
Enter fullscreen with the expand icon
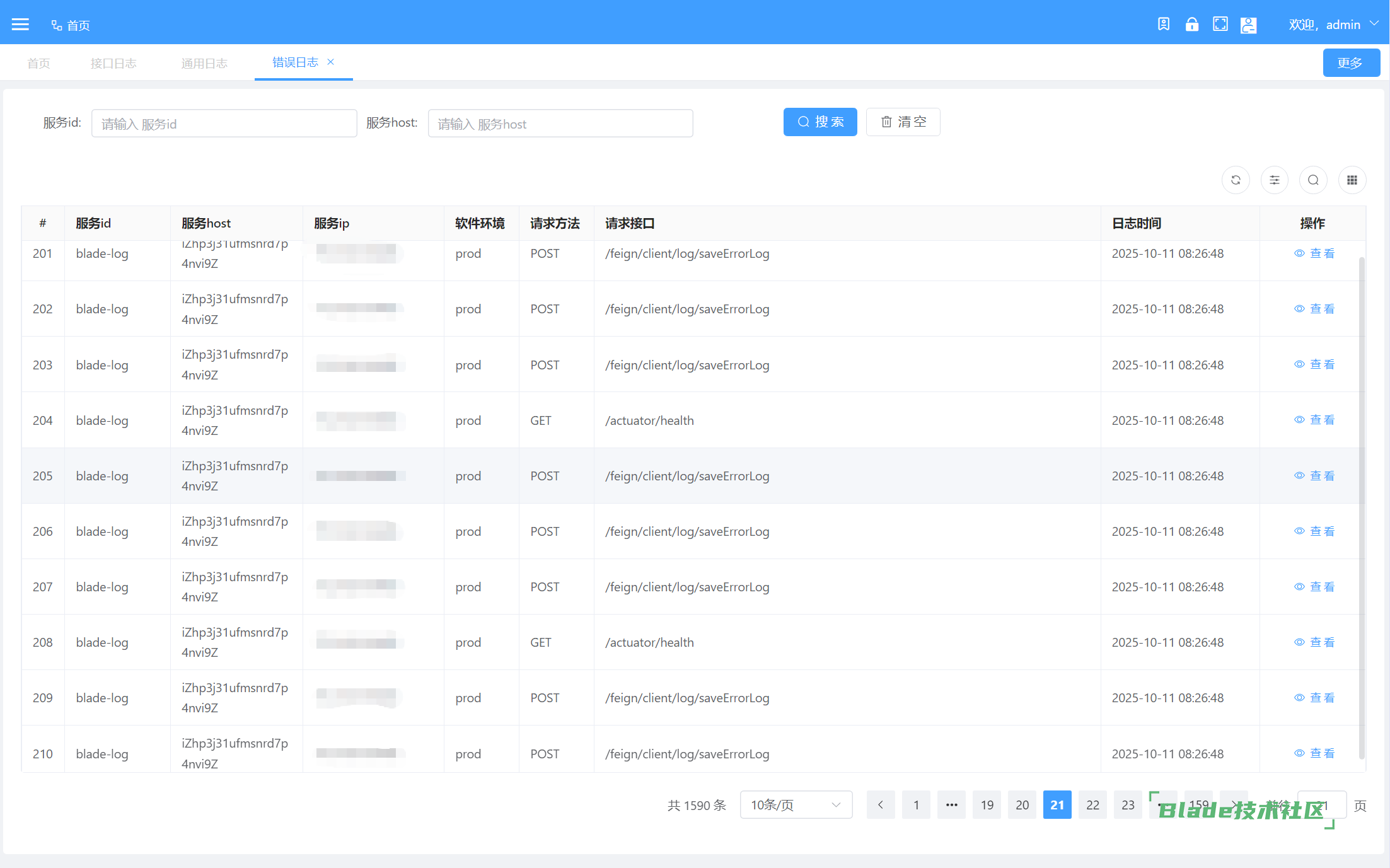coord(1220,25)
